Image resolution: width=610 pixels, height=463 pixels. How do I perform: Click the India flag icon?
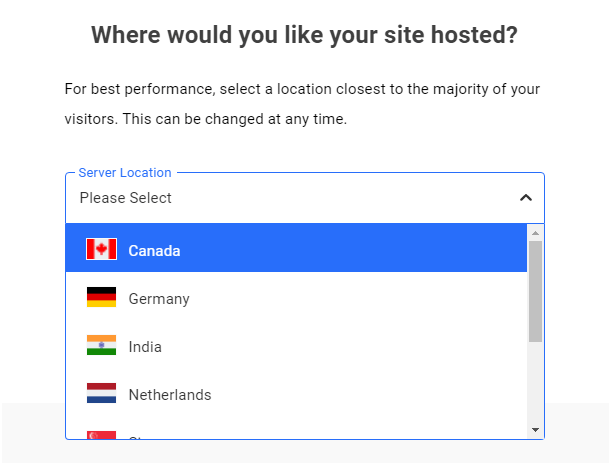point(101,346)
